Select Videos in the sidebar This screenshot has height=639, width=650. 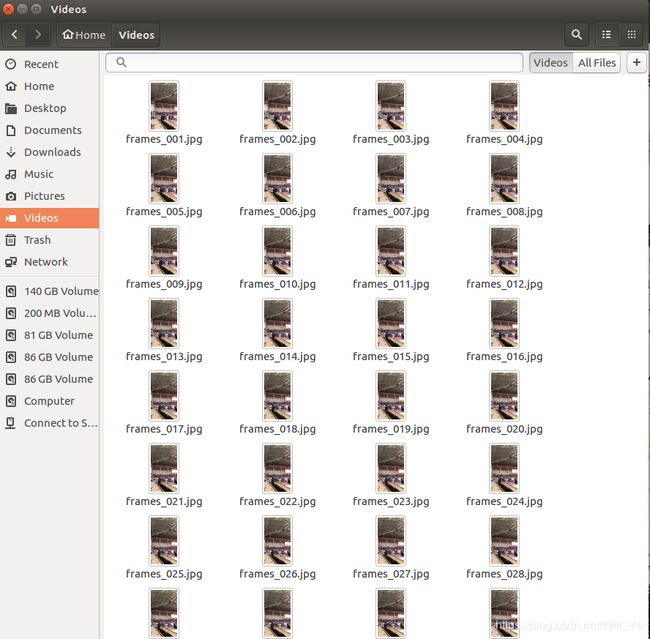(x=50, y=218)
